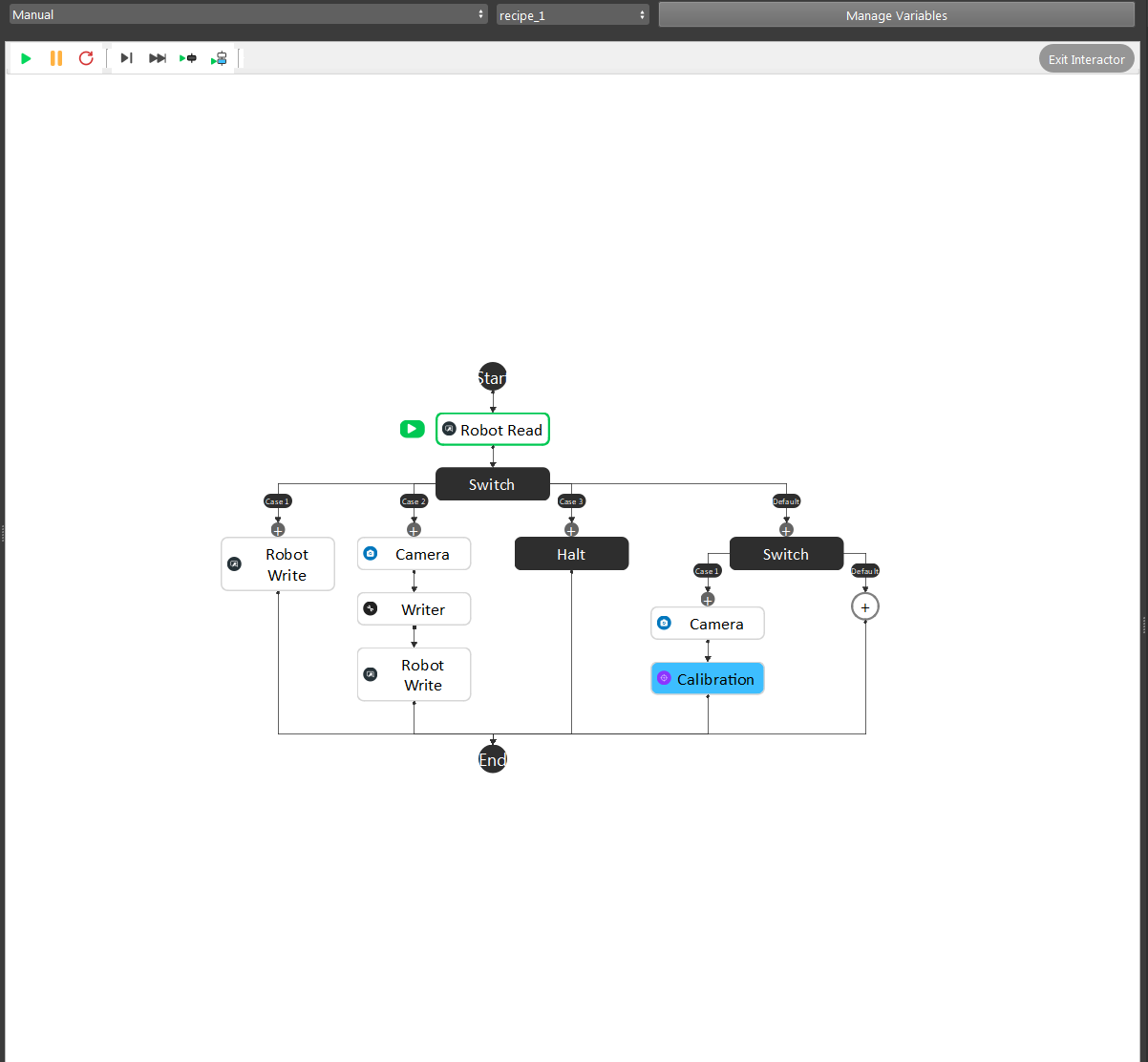Open the Manual mode dropdown
The image size is (1148, 1062).
(x=248, y=14)
